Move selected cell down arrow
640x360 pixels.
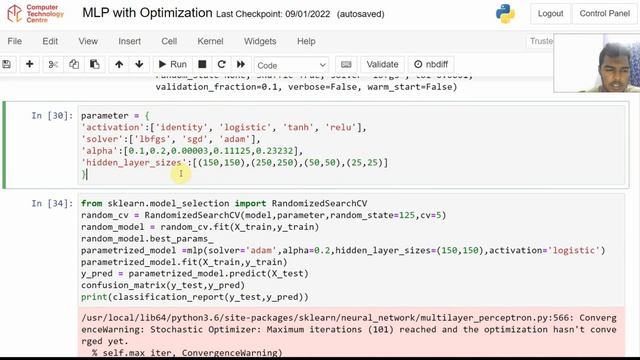[x=139, y=64]
